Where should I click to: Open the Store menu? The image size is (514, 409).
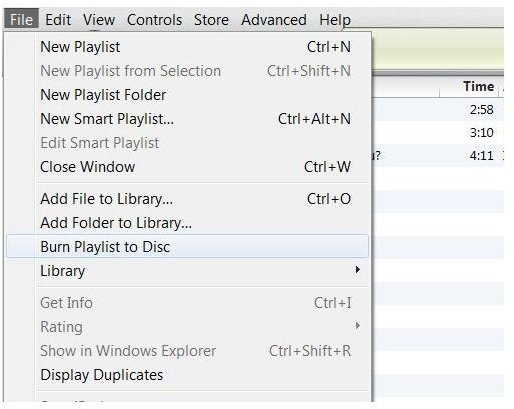tap(211, 19)
